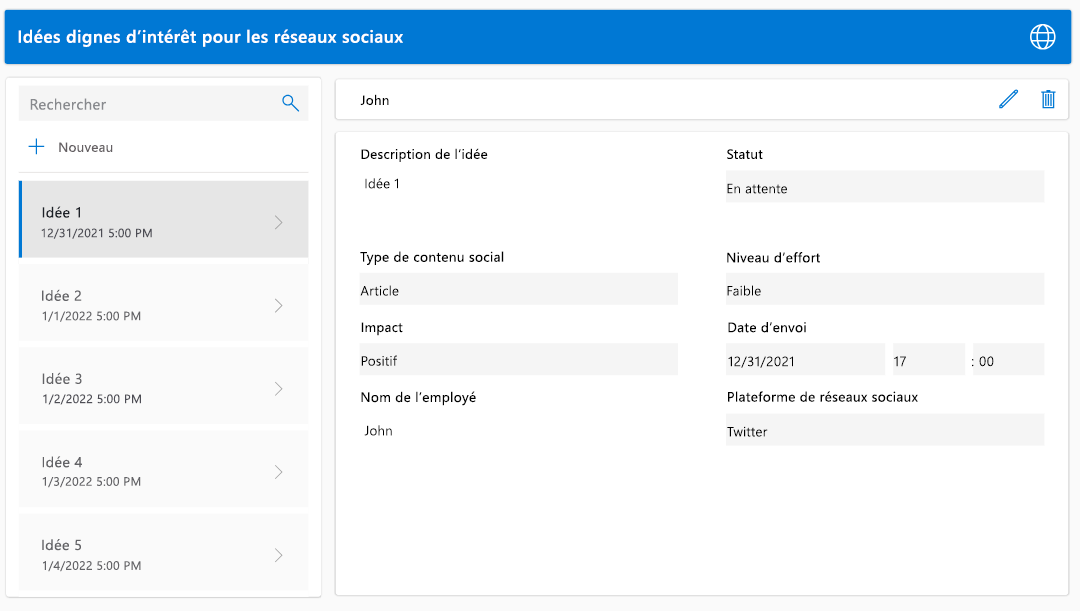Click the Nouveau button label
Image resolution: width=1080 pixels, height=611 pixels.
85,147
